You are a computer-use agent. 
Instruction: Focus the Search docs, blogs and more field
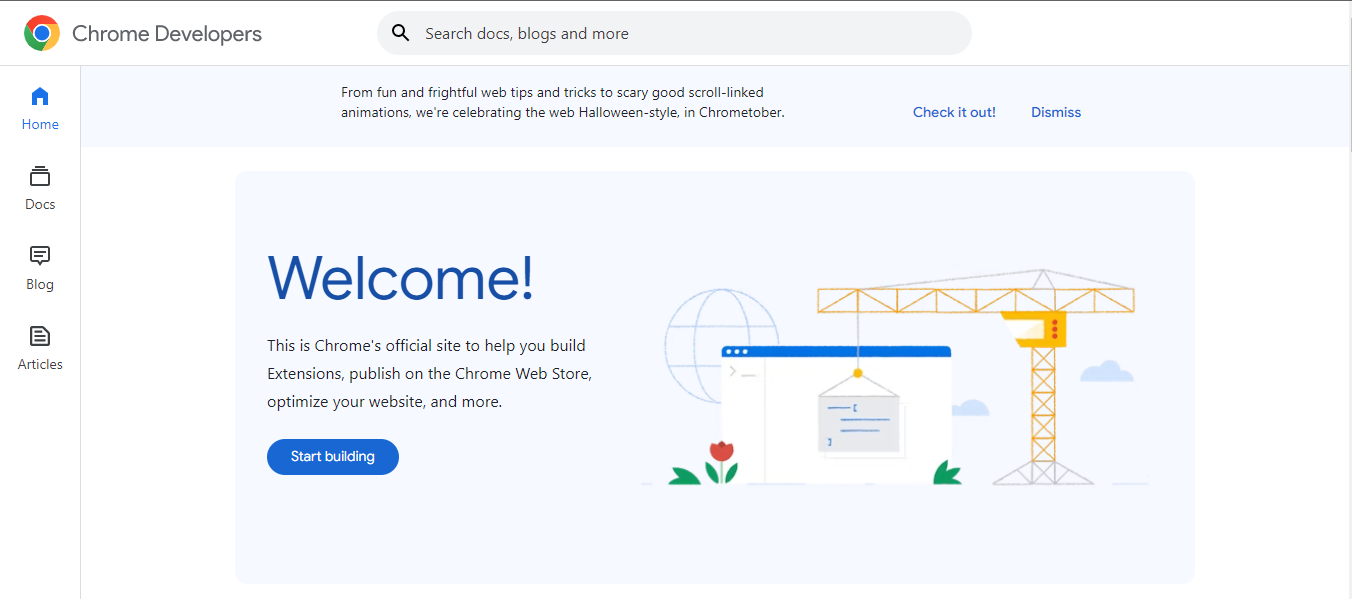[x=674, y=33]
